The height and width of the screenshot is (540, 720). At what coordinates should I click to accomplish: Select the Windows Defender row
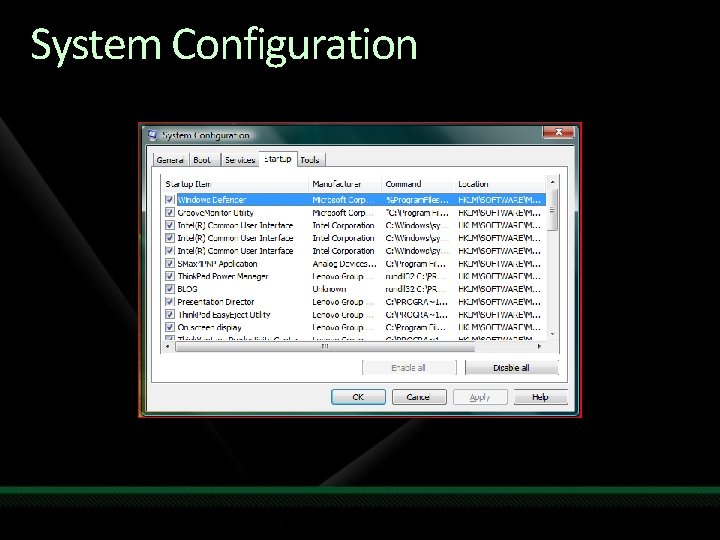click(355, 200)
